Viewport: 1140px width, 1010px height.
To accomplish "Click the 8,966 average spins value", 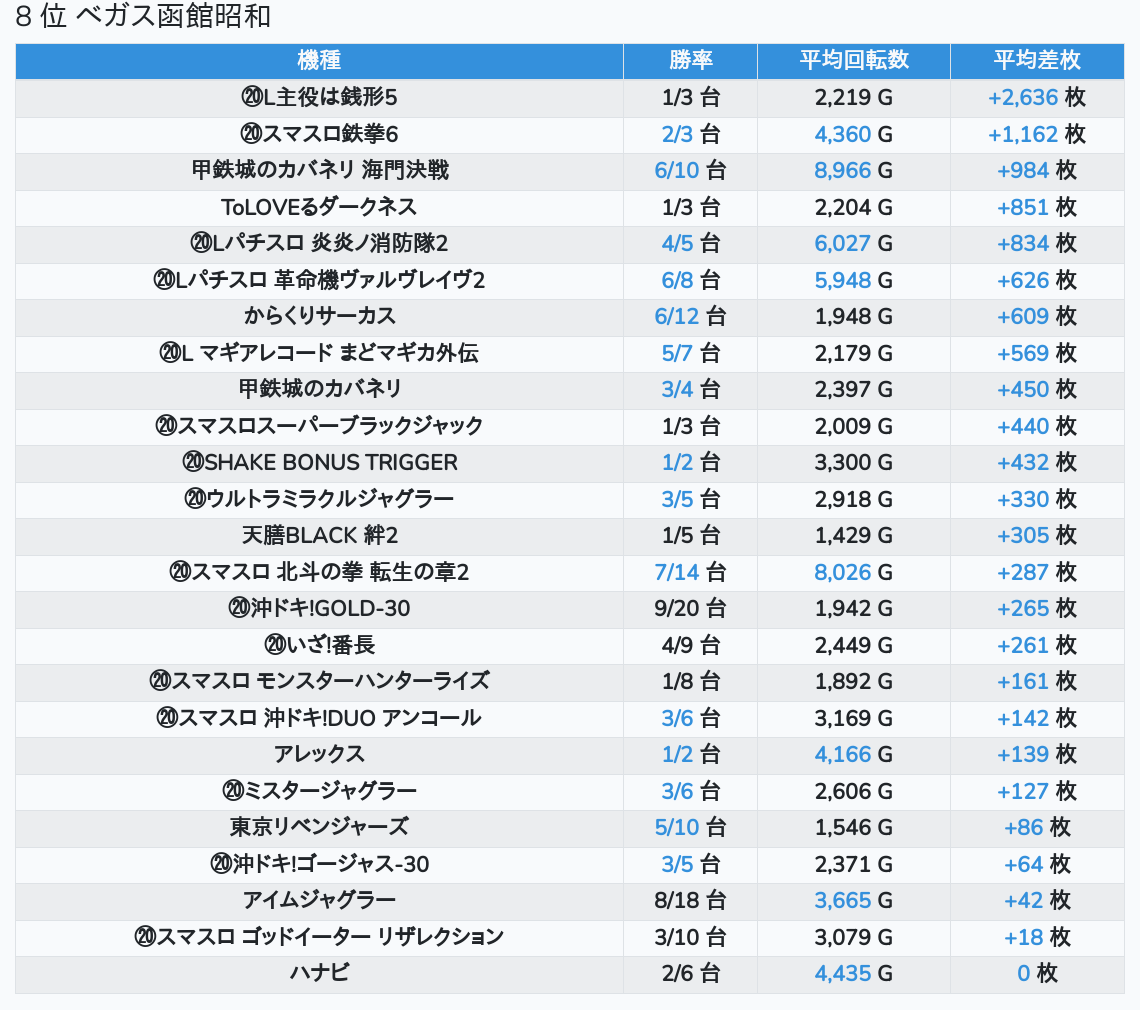I will coord(842,170).
